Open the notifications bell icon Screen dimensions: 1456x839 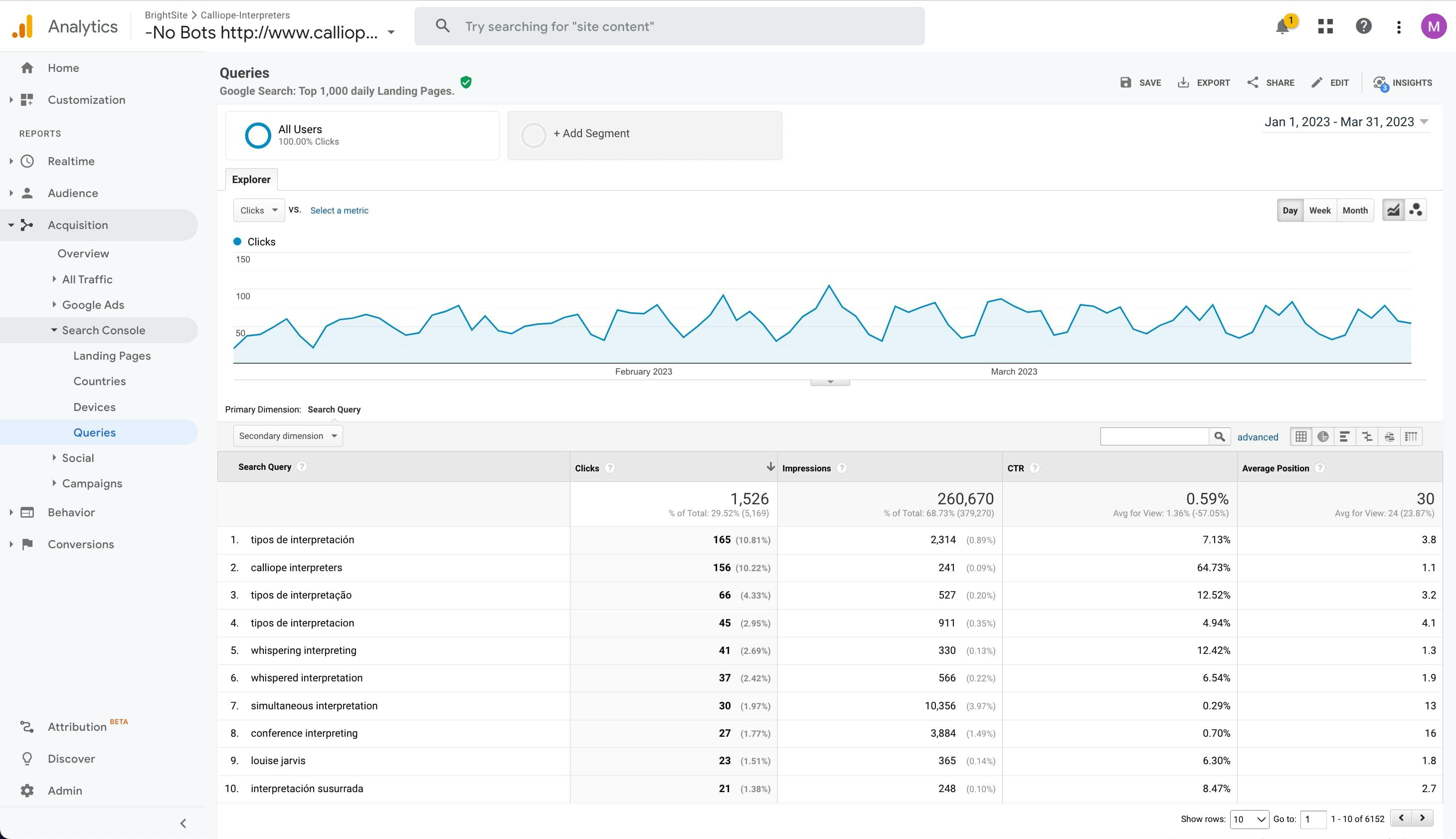[x=1282, y=26]
